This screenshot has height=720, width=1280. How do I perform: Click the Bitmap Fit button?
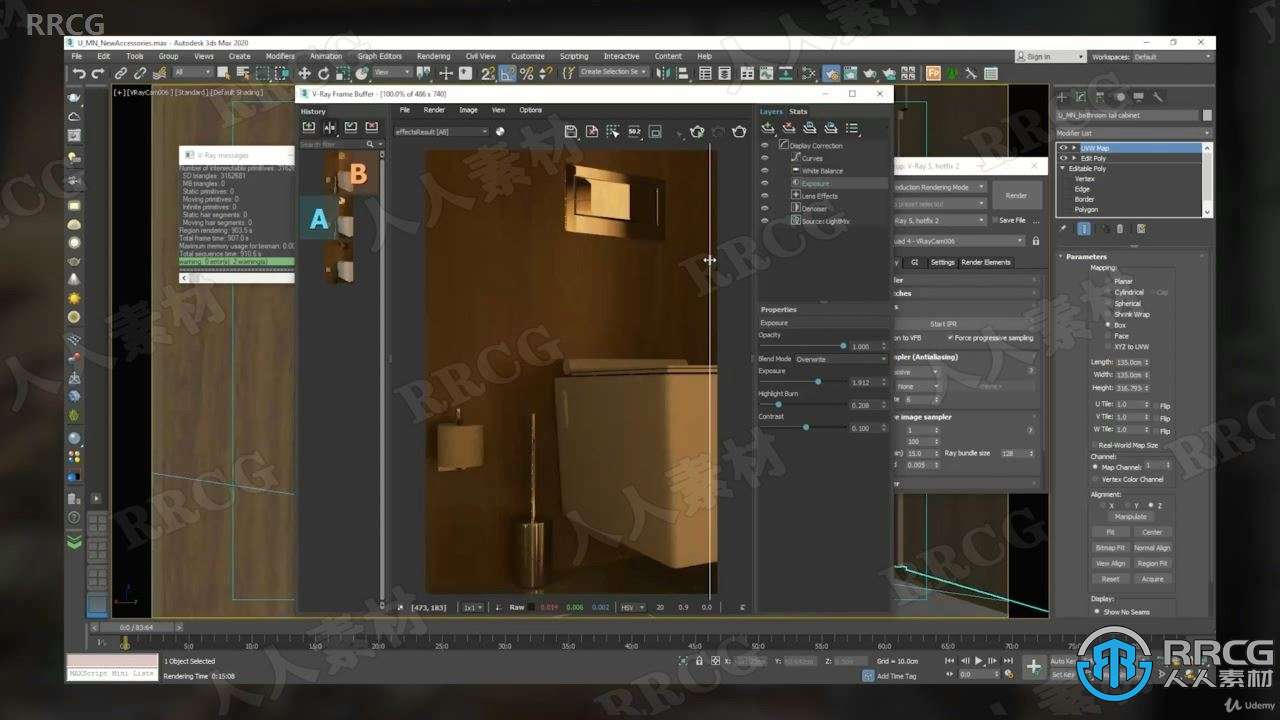pos(1110,548)
